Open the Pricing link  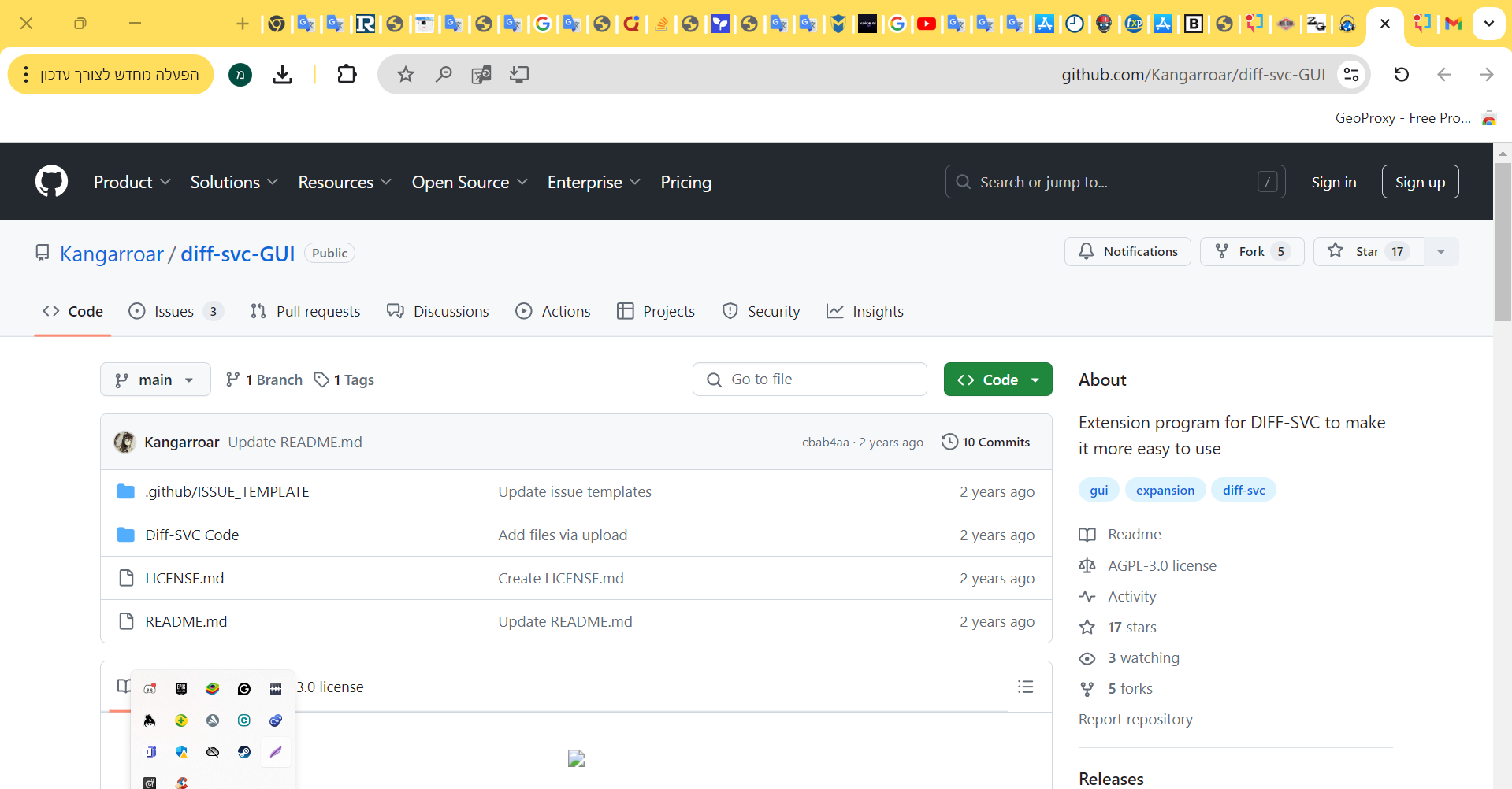[x=685, y=182]
